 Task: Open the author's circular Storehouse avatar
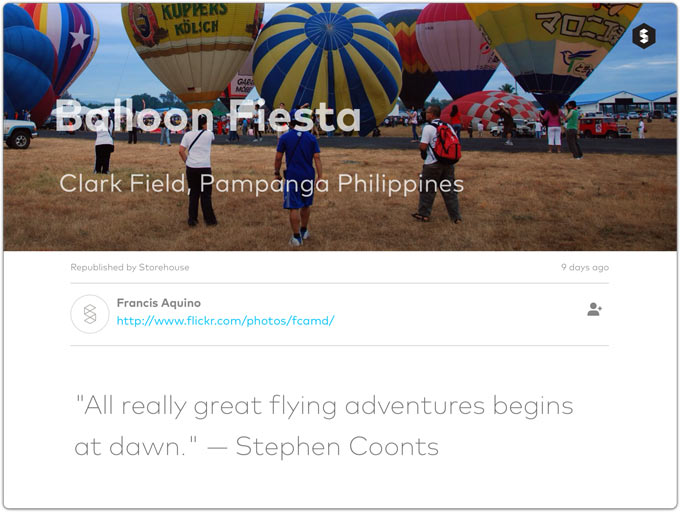[90, 314]
